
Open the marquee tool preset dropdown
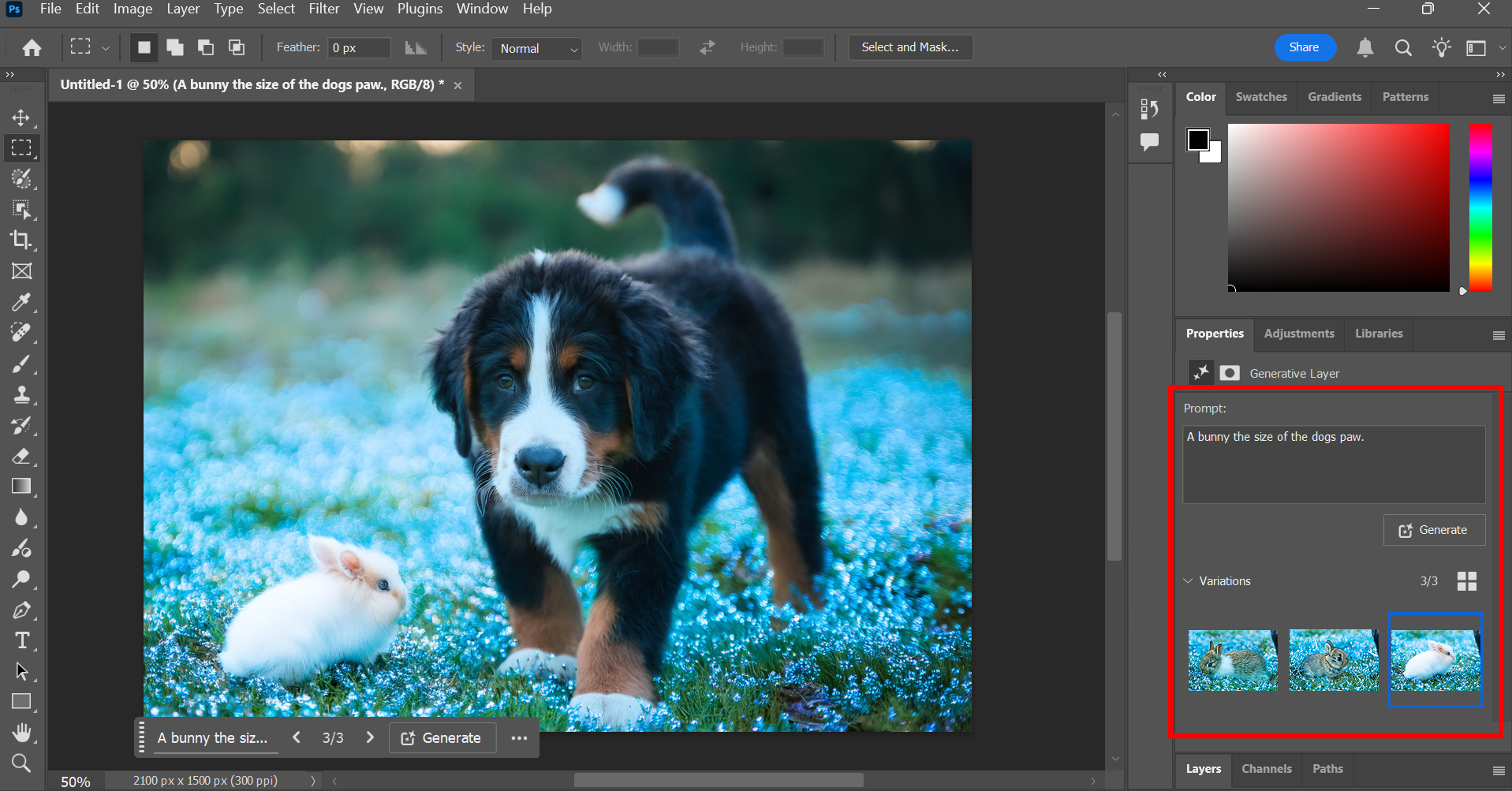105,48
